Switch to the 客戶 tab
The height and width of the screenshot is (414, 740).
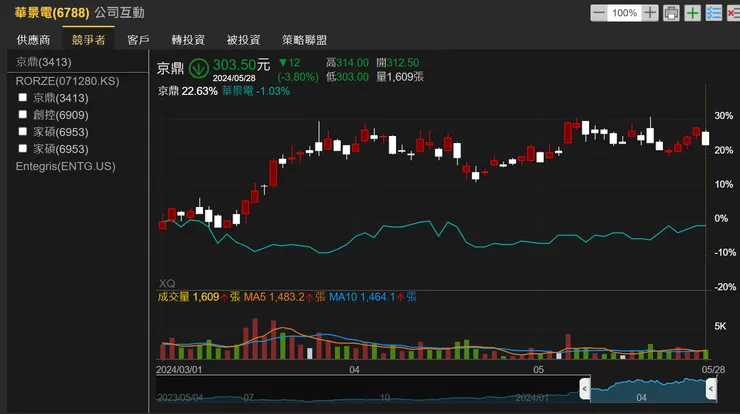(x=138, y=40)
